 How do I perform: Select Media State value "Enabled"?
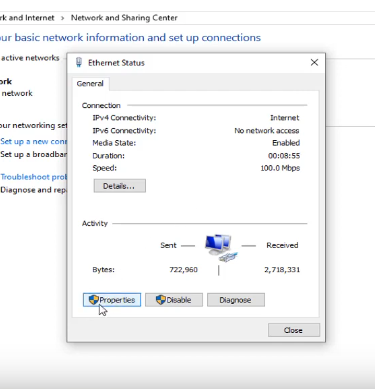[x=286, y=143]
